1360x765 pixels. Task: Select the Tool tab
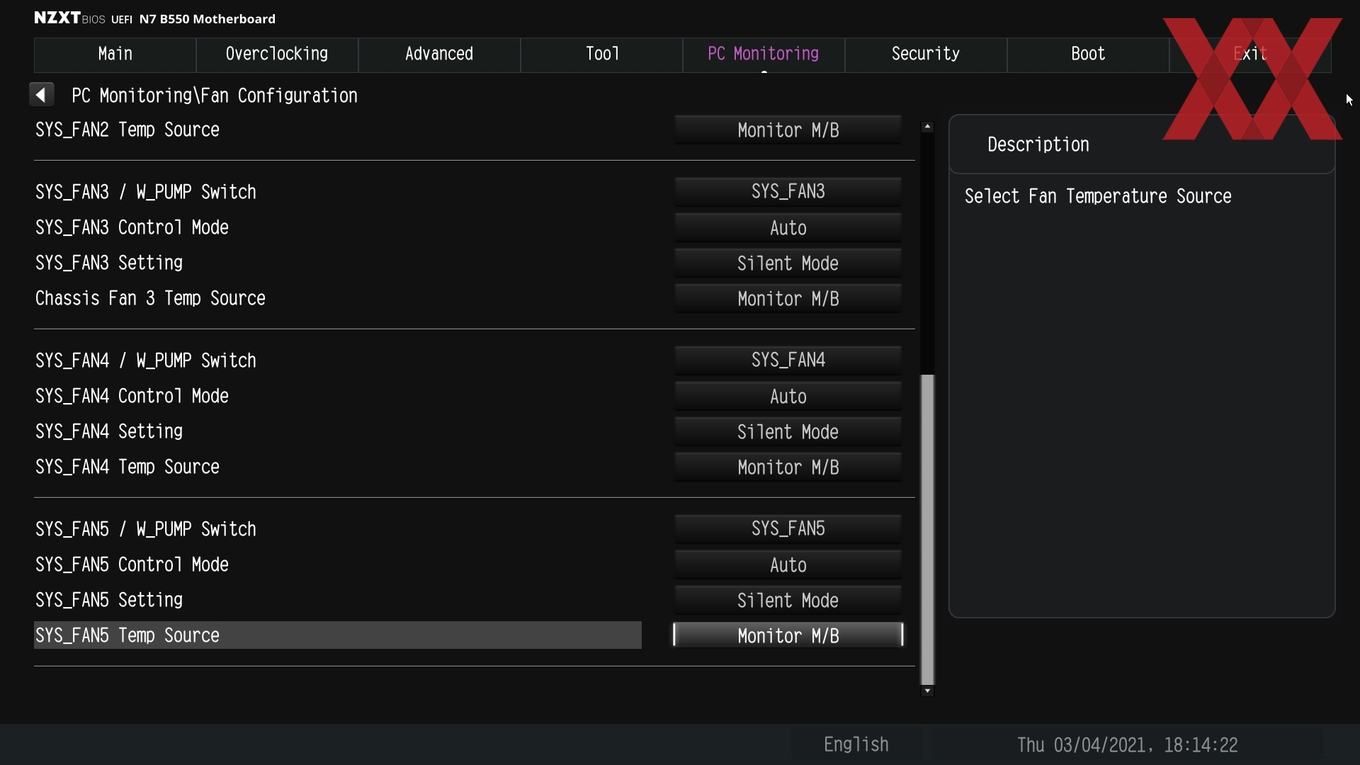click(x=602, y=54)
